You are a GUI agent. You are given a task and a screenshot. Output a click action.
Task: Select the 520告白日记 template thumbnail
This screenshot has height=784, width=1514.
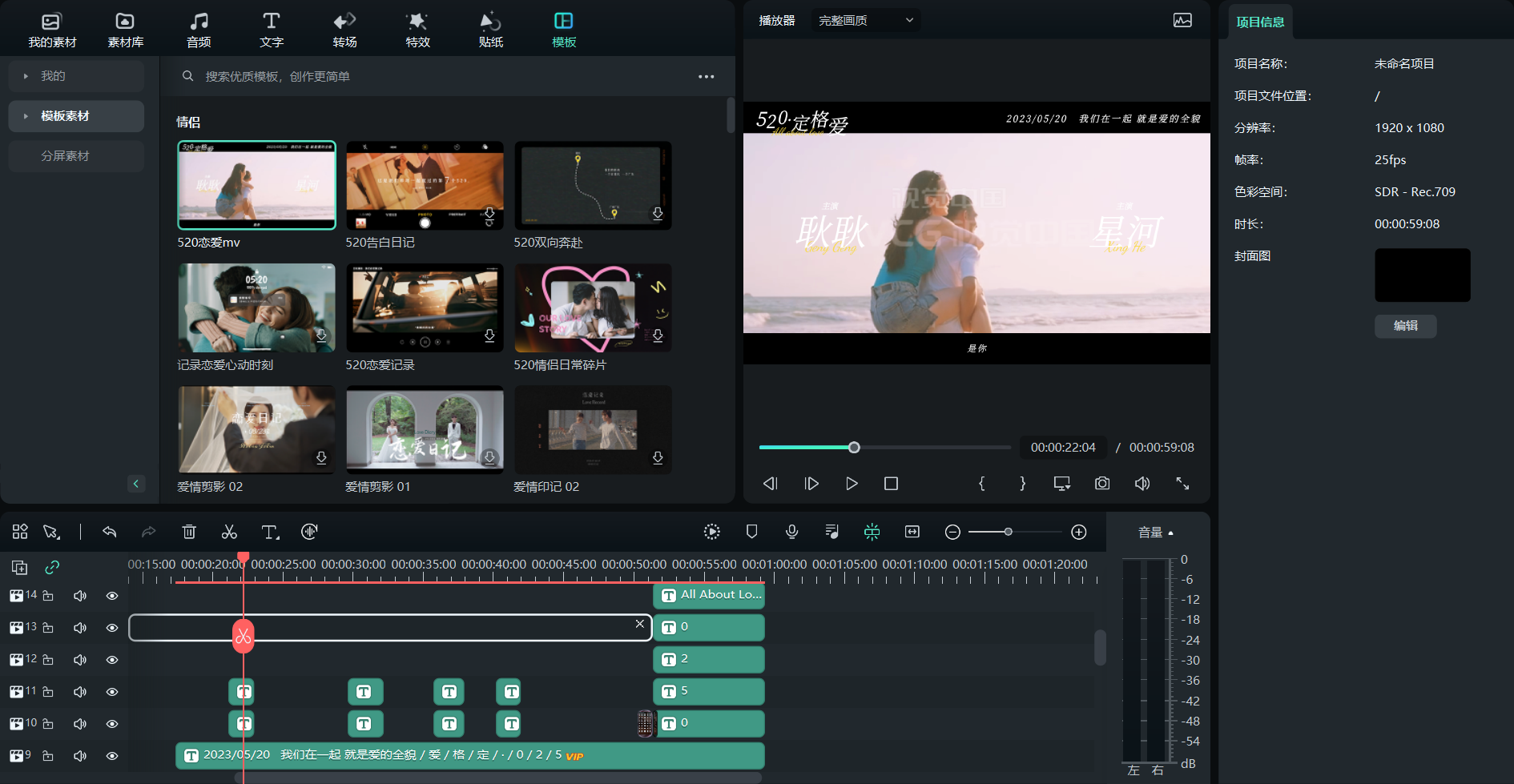pyautogui.click(x=425, y=186)
